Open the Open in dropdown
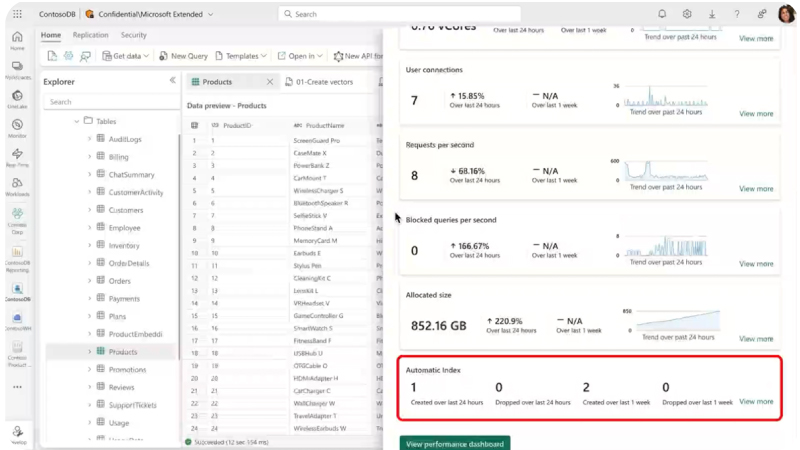The height and width of the screenshot is (450, 800). tap(300, 56)
